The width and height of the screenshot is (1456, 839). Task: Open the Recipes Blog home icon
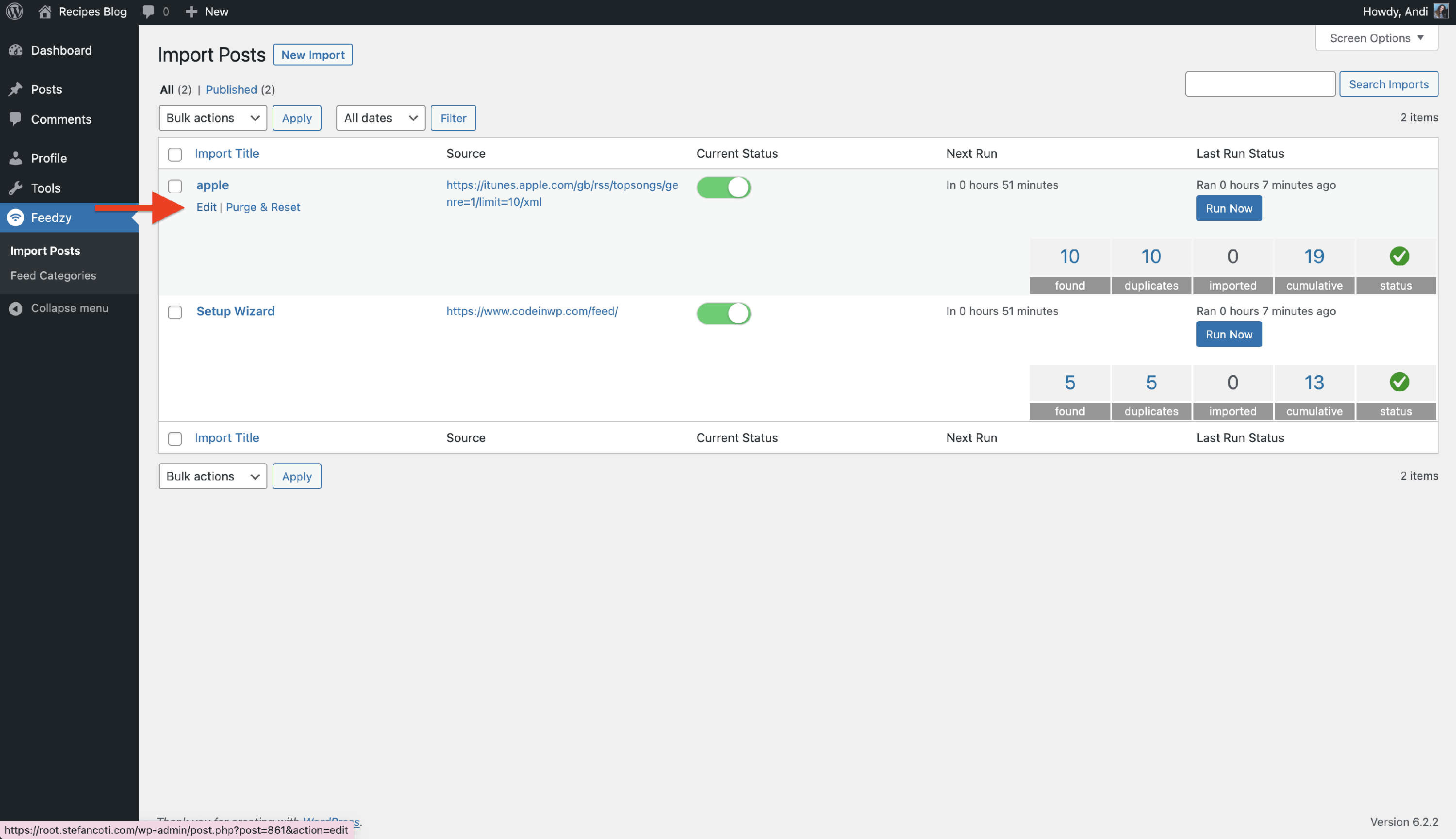[x=45, y=12]
